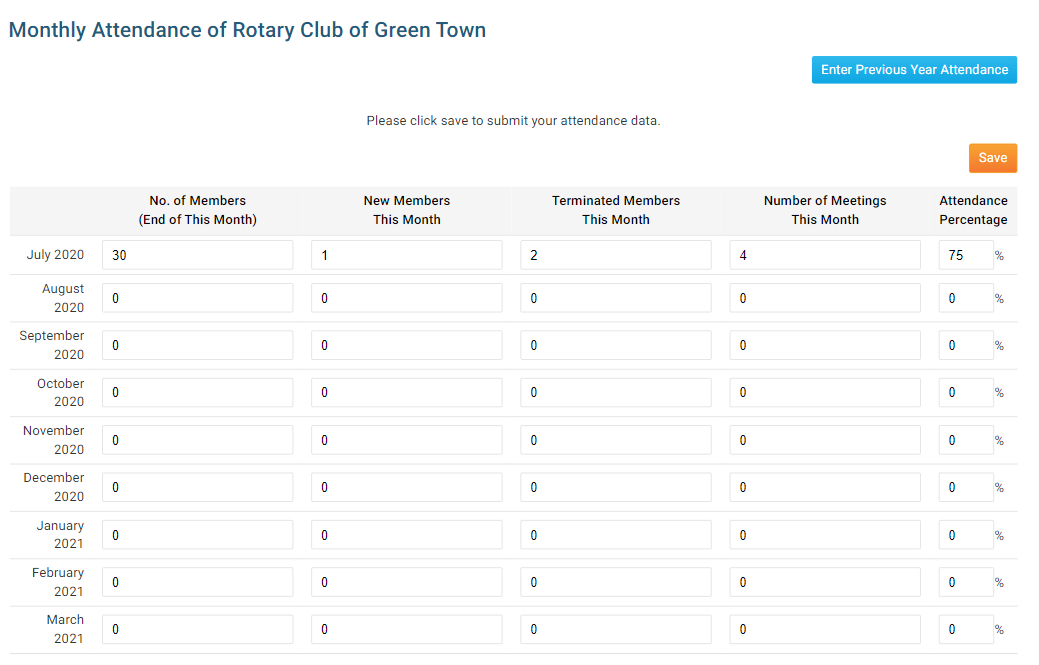Select November 2020 number of meetings field

[x=824, y=440]
